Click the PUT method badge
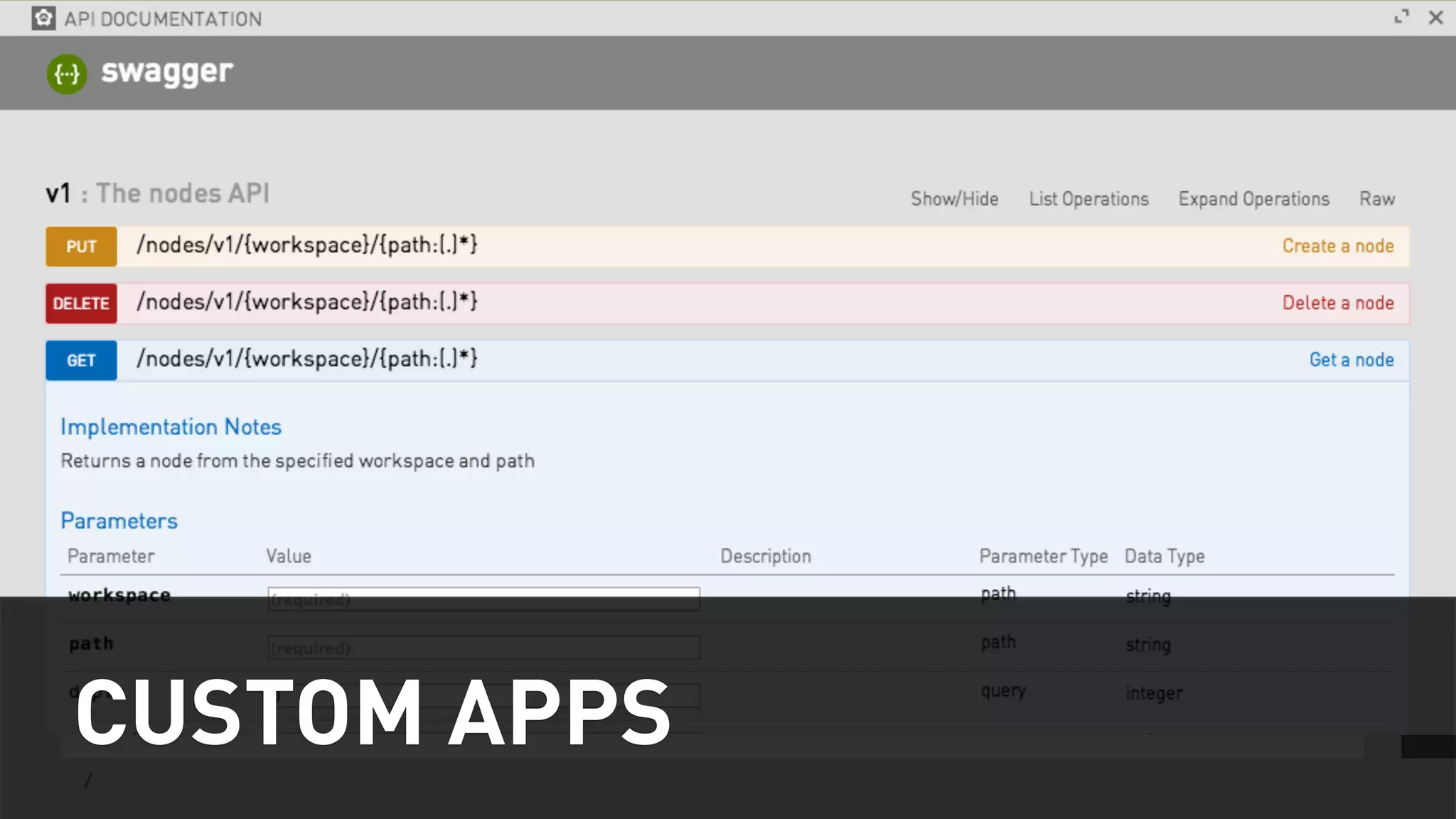 [x=81, y=247]
